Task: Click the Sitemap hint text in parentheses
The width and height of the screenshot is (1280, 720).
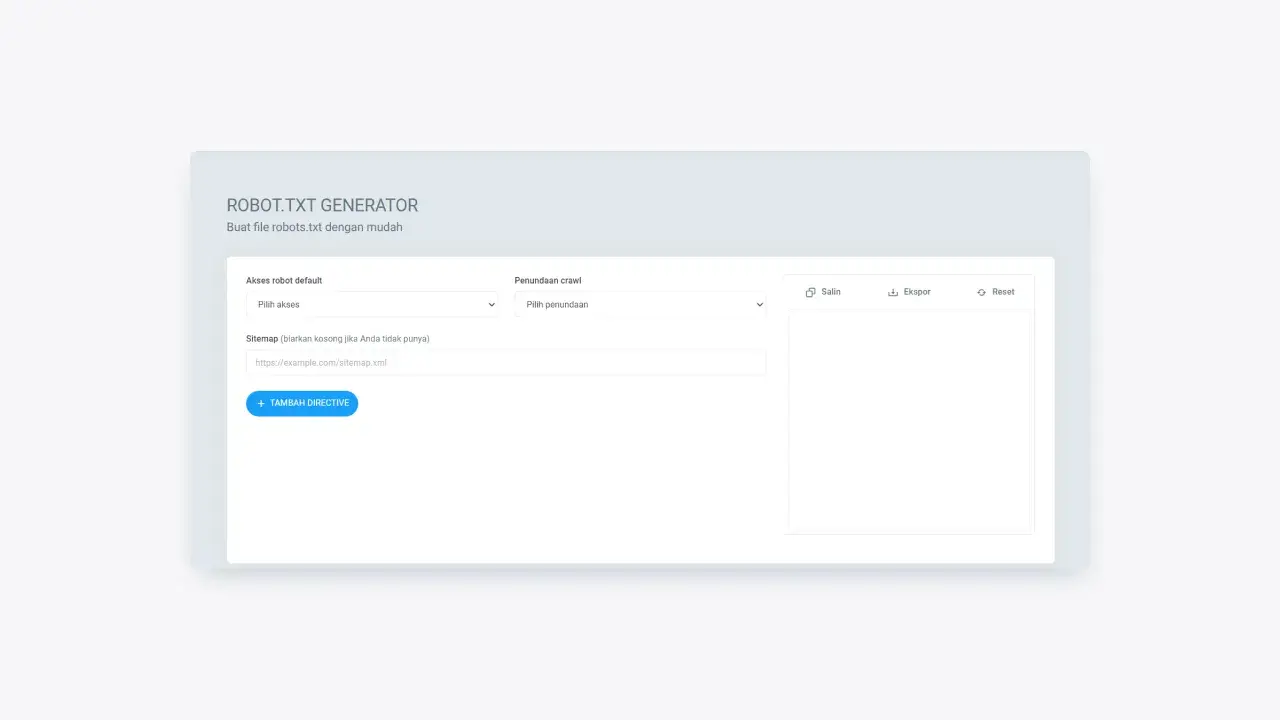Action: (x=355, y=339)
